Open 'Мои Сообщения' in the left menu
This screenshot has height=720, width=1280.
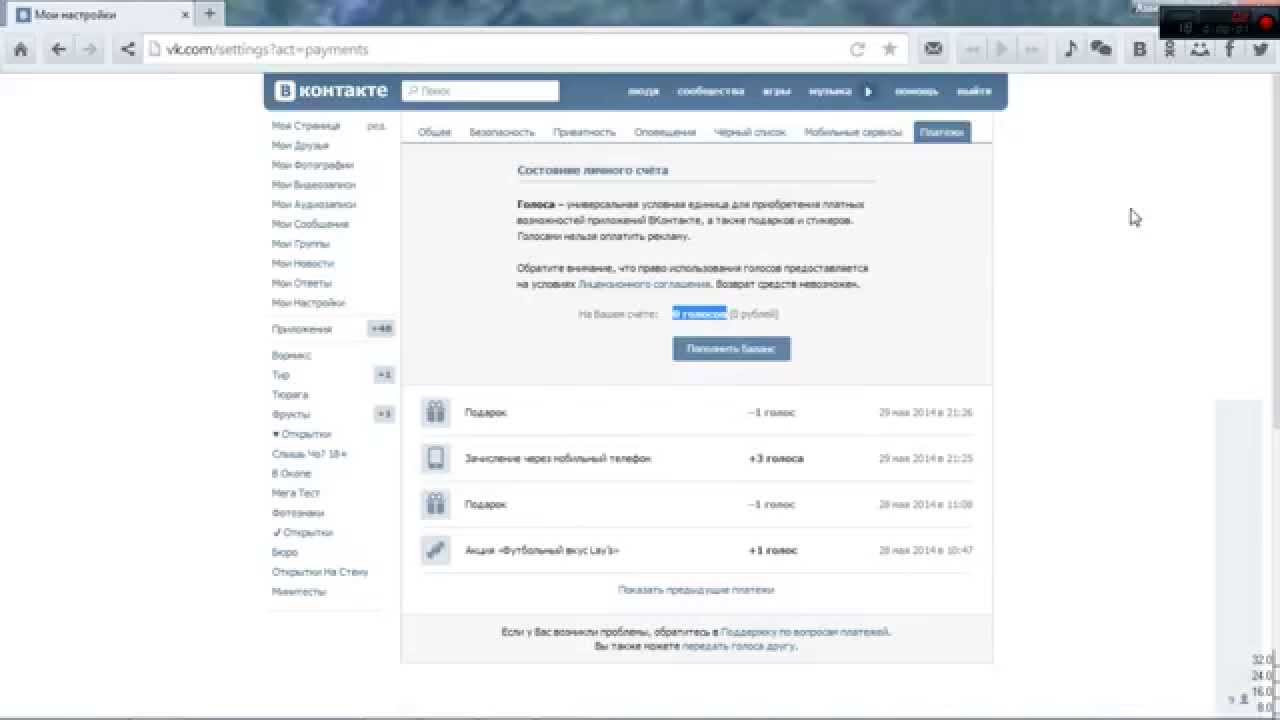[310, 224]
